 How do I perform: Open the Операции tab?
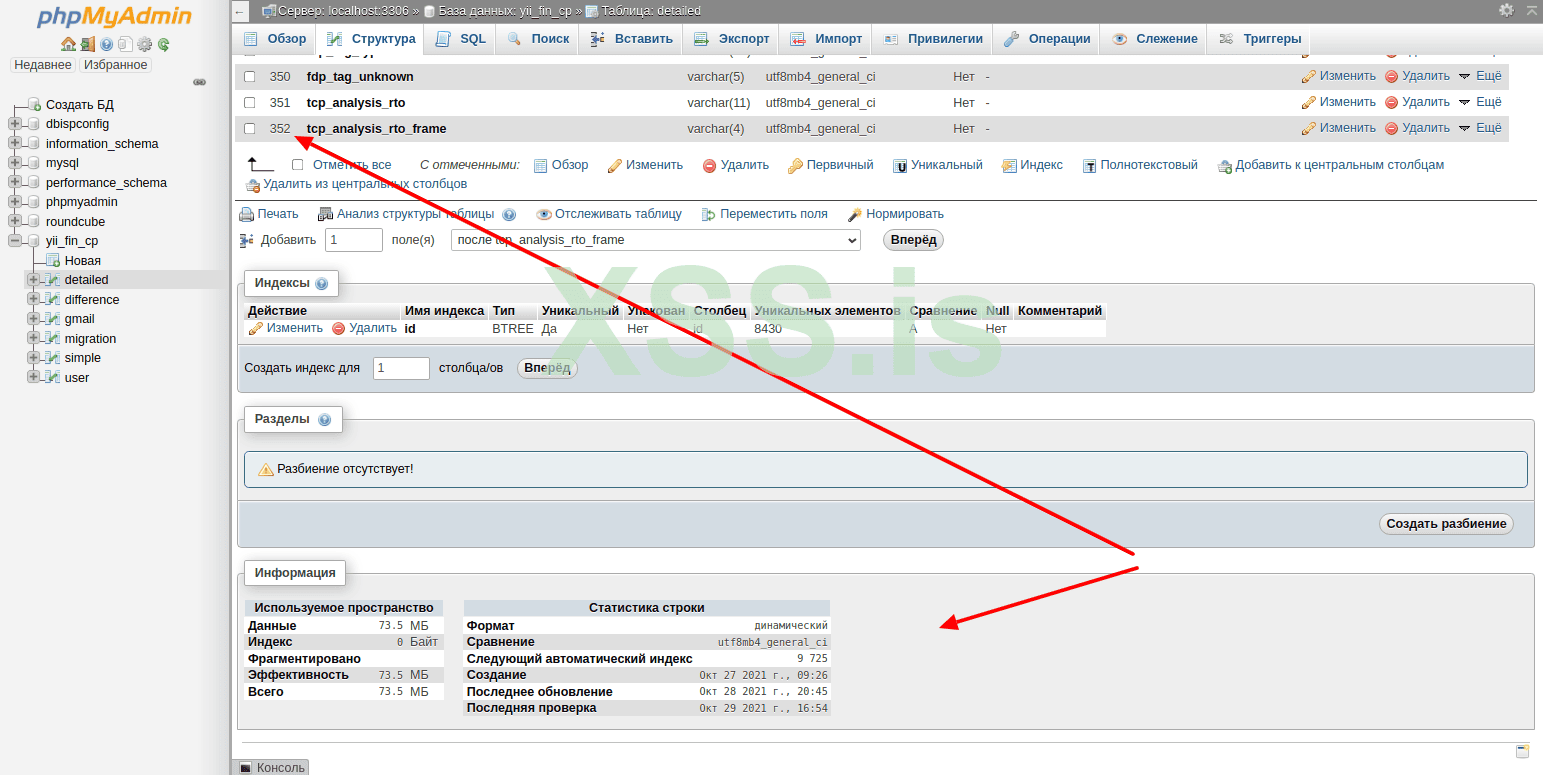pos(1046,39)
